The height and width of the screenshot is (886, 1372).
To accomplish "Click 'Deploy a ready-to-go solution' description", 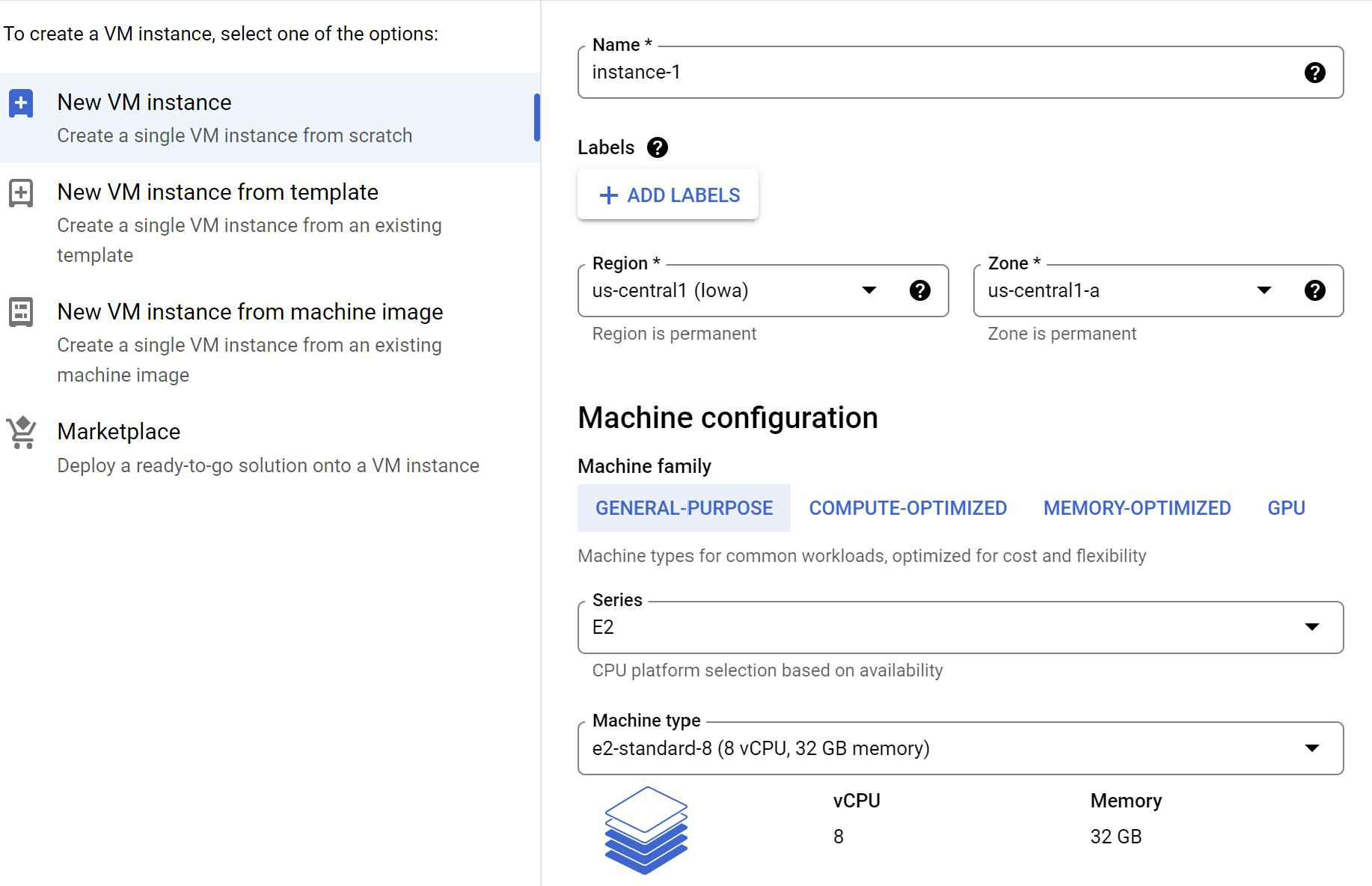I will click(268, 465).
